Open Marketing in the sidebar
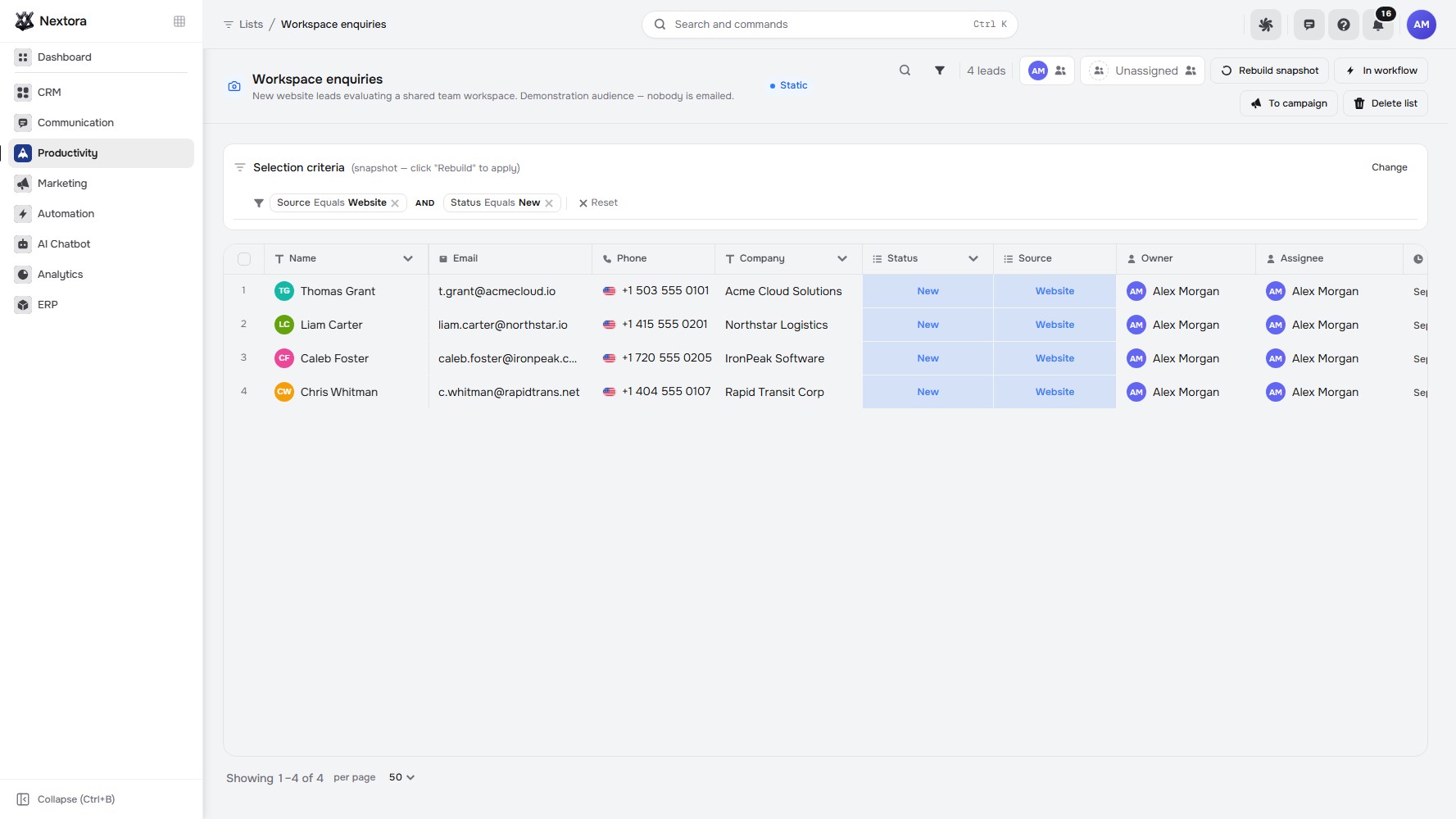Image resolution: width=1456 pixels, height=819 pixels. [x=101, y=184]
